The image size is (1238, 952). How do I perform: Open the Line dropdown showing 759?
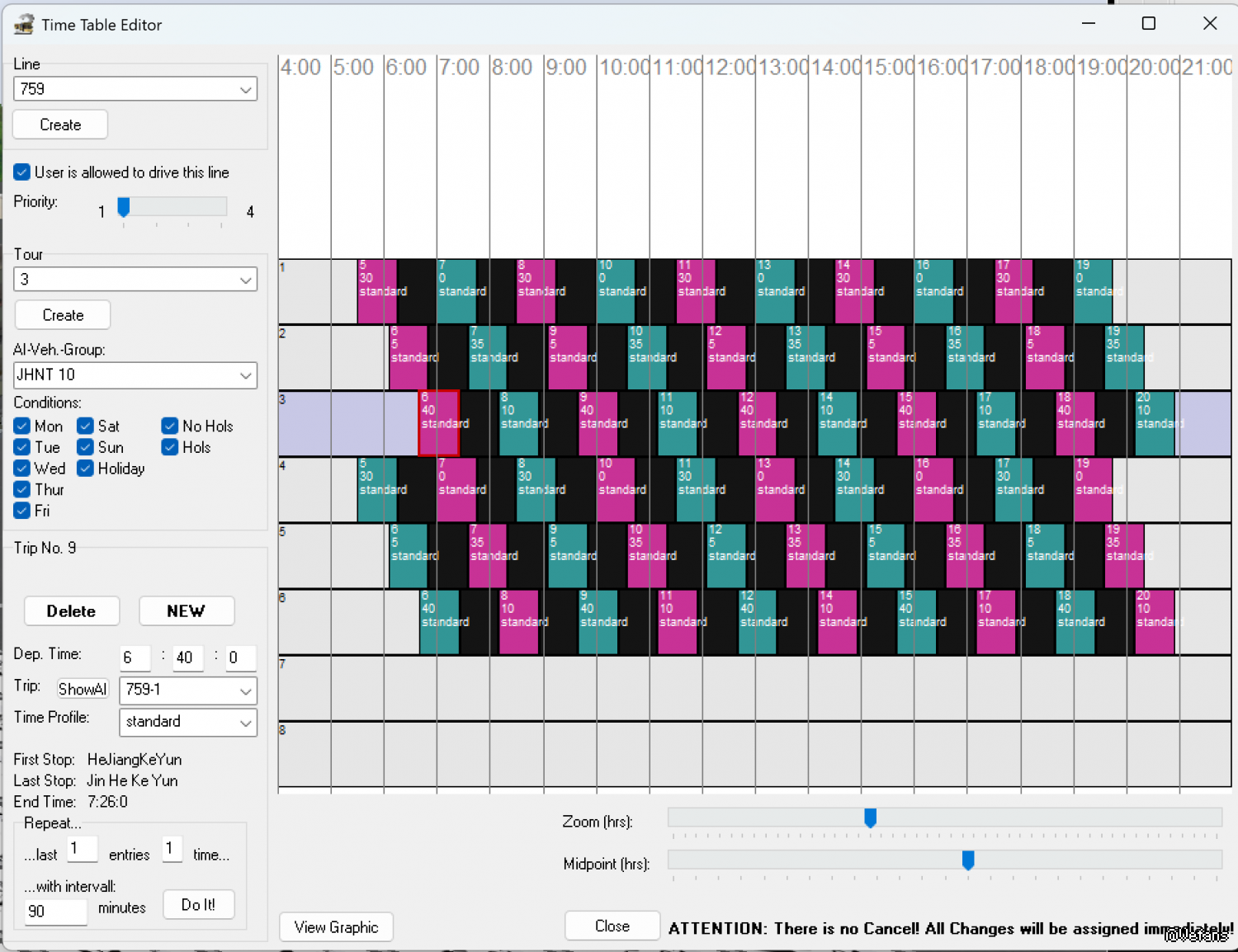(135, 89)
